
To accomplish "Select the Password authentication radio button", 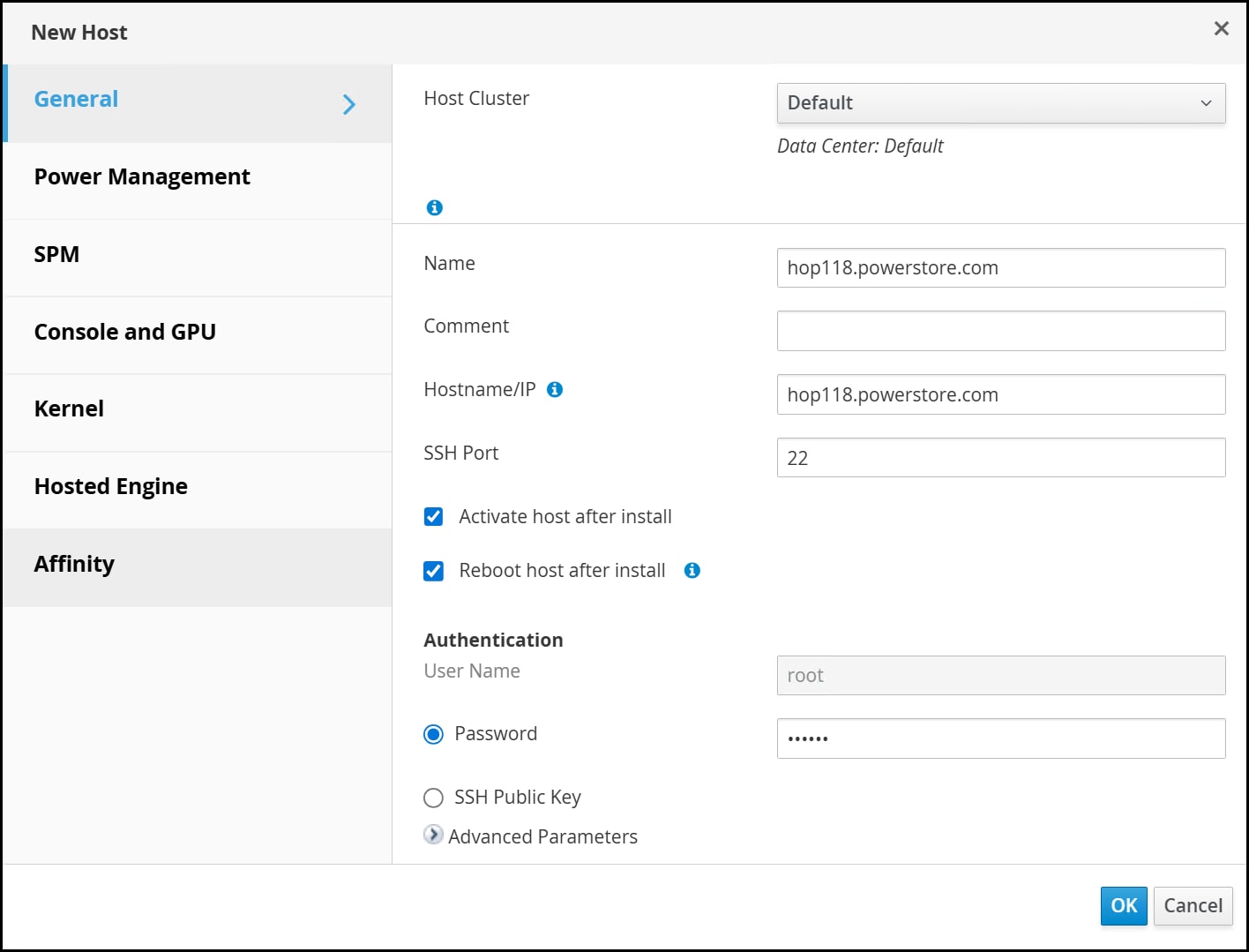I will tap(433, 734).
